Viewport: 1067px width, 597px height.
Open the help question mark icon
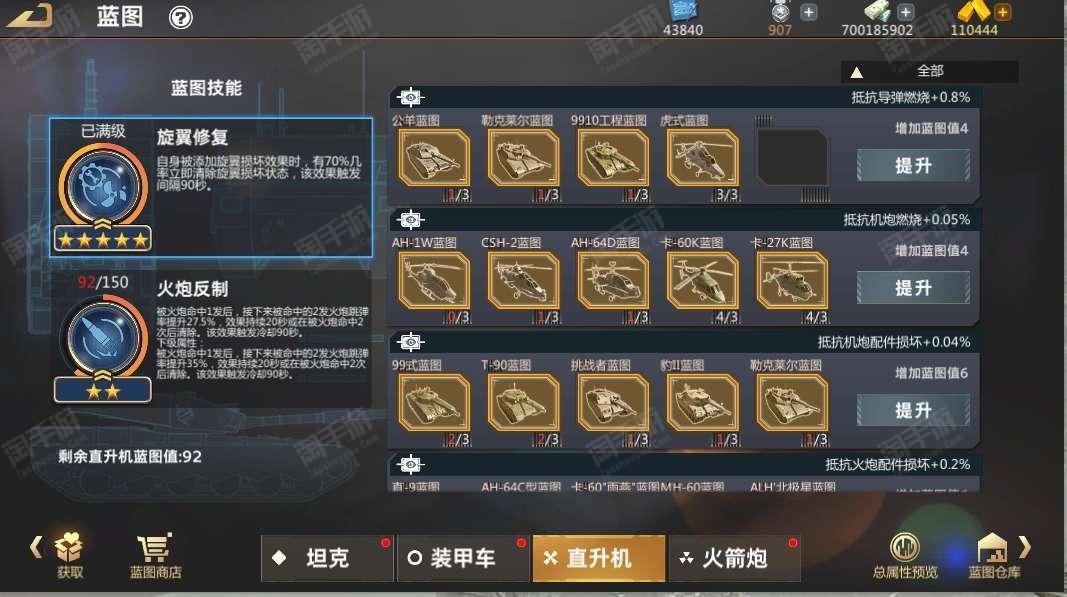pyautogui.click(x=180, y=17)
